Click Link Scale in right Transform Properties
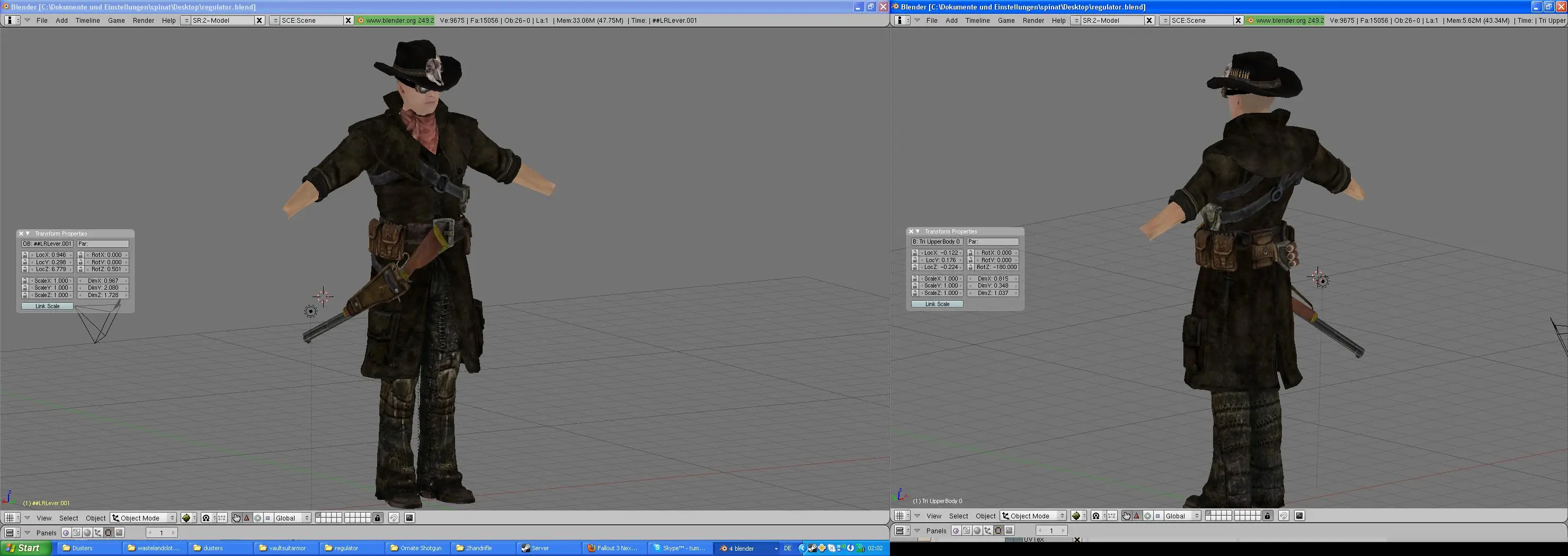 pyautogui.click(x=938, y=304)
